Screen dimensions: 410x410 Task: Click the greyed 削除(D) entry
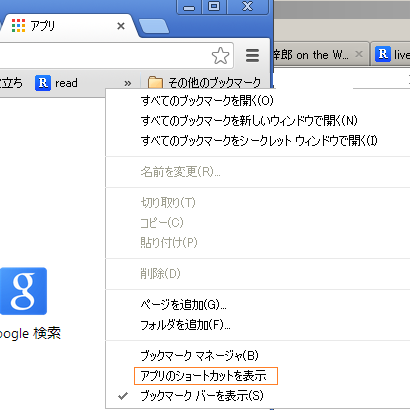[258, 274]
